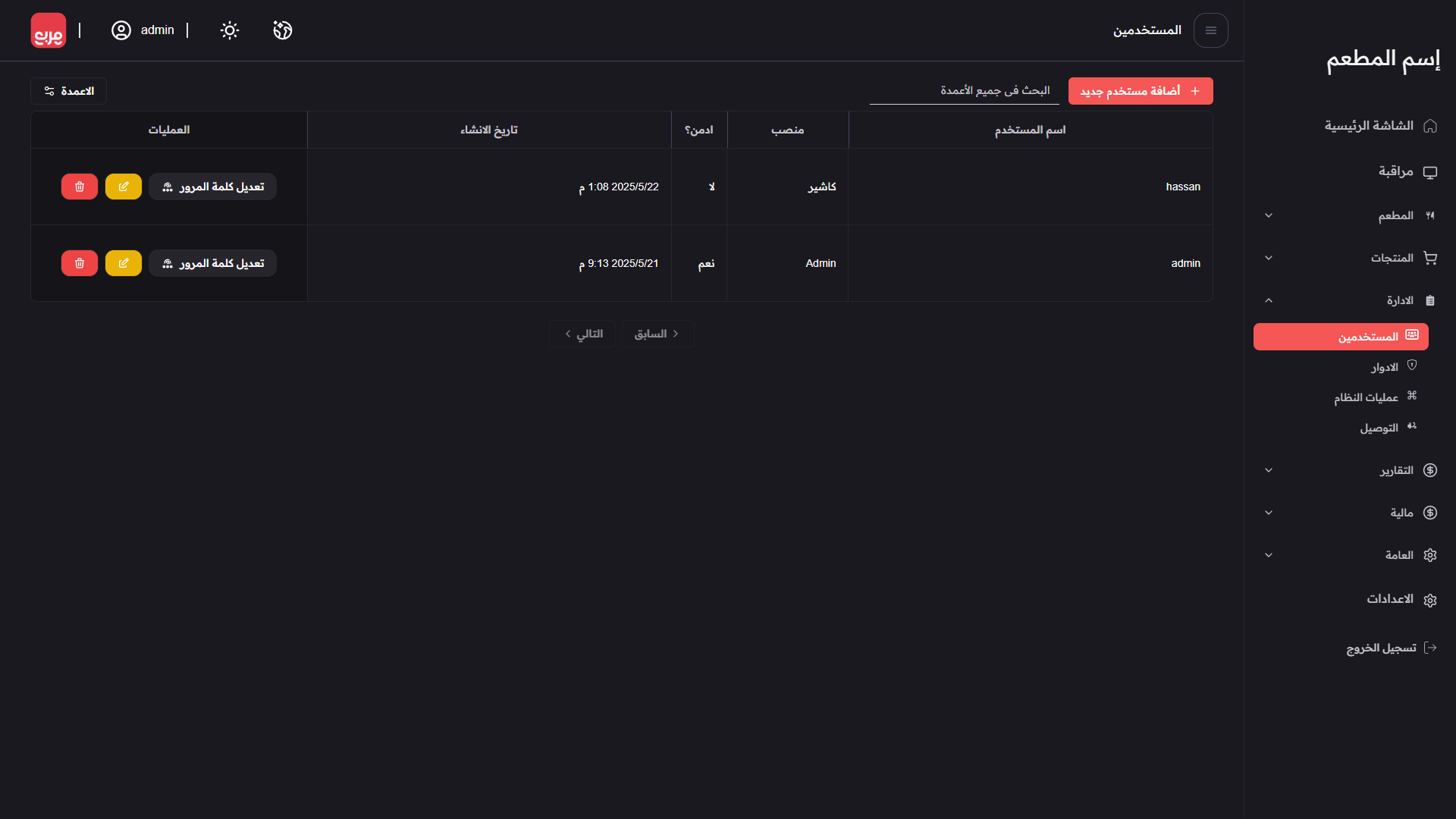The height and width of the screenshot is (819, 1456).
Task: Open the التوصيل delivery menu item
Action: [1379, 428]
